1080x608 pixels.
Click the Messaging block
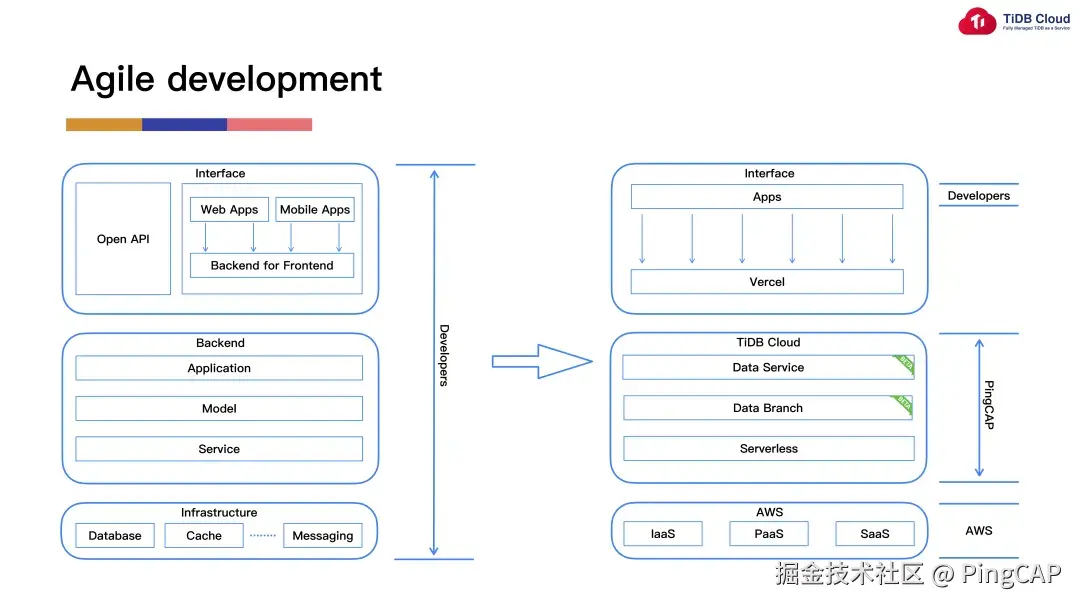coord(322,535)
